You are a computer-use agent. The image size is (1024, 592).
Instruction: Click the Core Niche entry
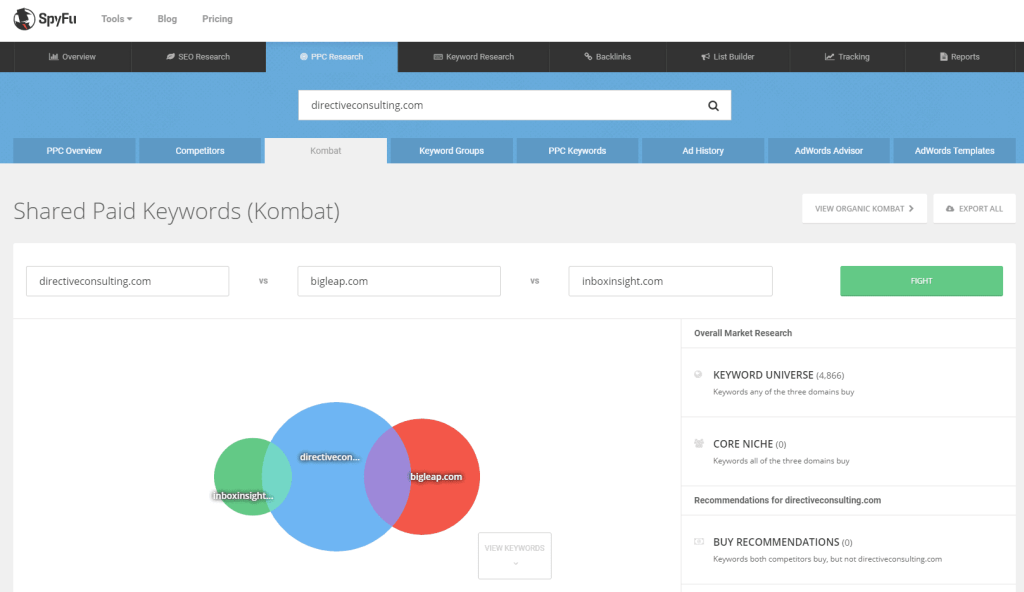pos(848,452)
